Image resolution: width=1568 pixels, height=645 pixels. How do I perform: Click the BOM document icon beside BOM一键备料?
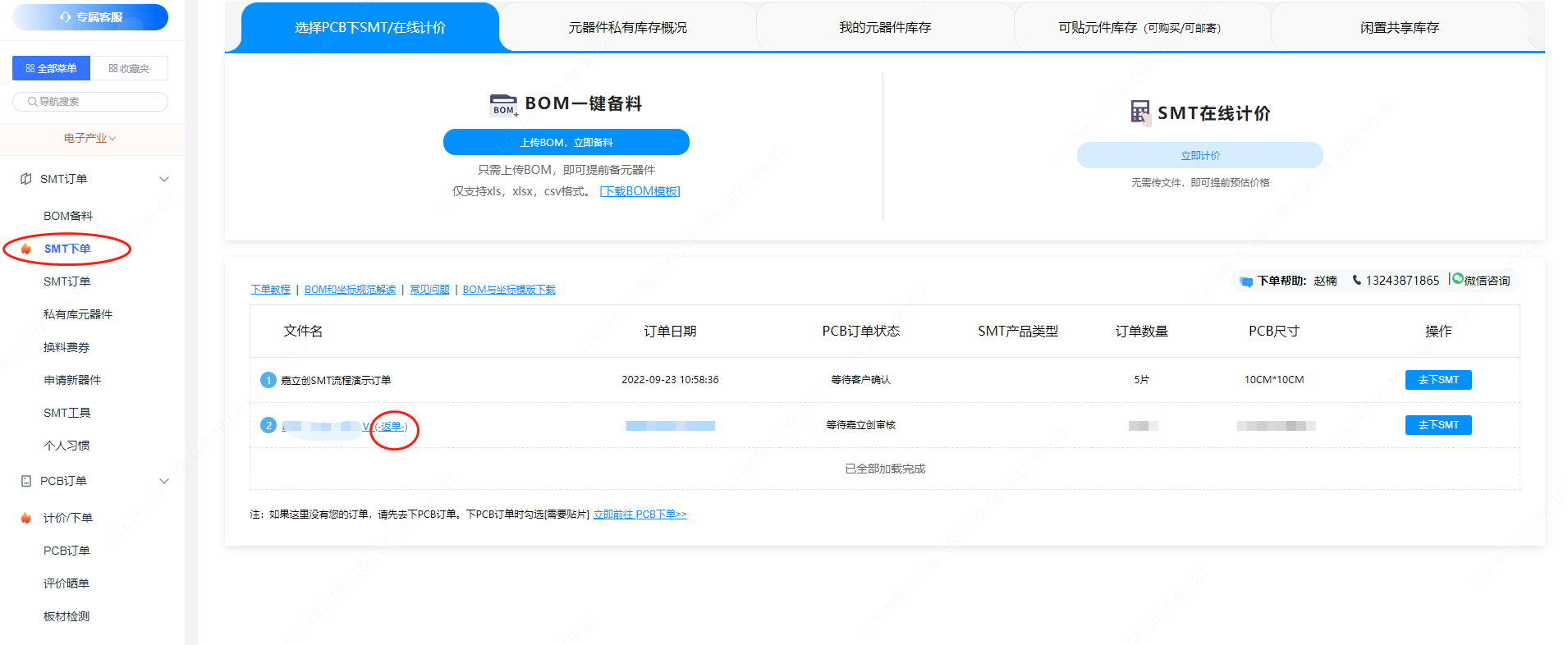pos(503,105)
